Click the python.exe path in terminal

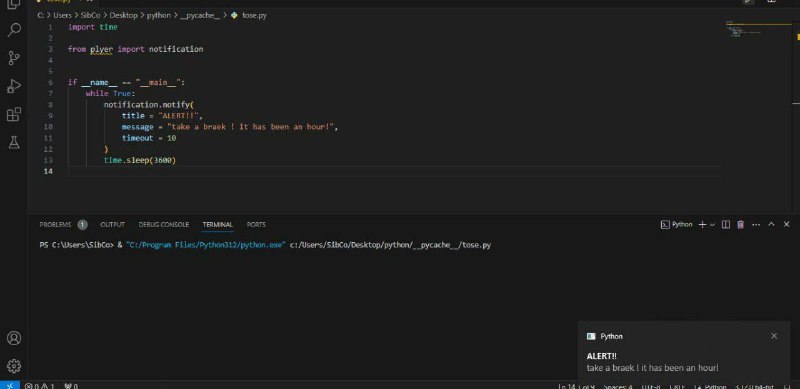(x=206, y=245)
